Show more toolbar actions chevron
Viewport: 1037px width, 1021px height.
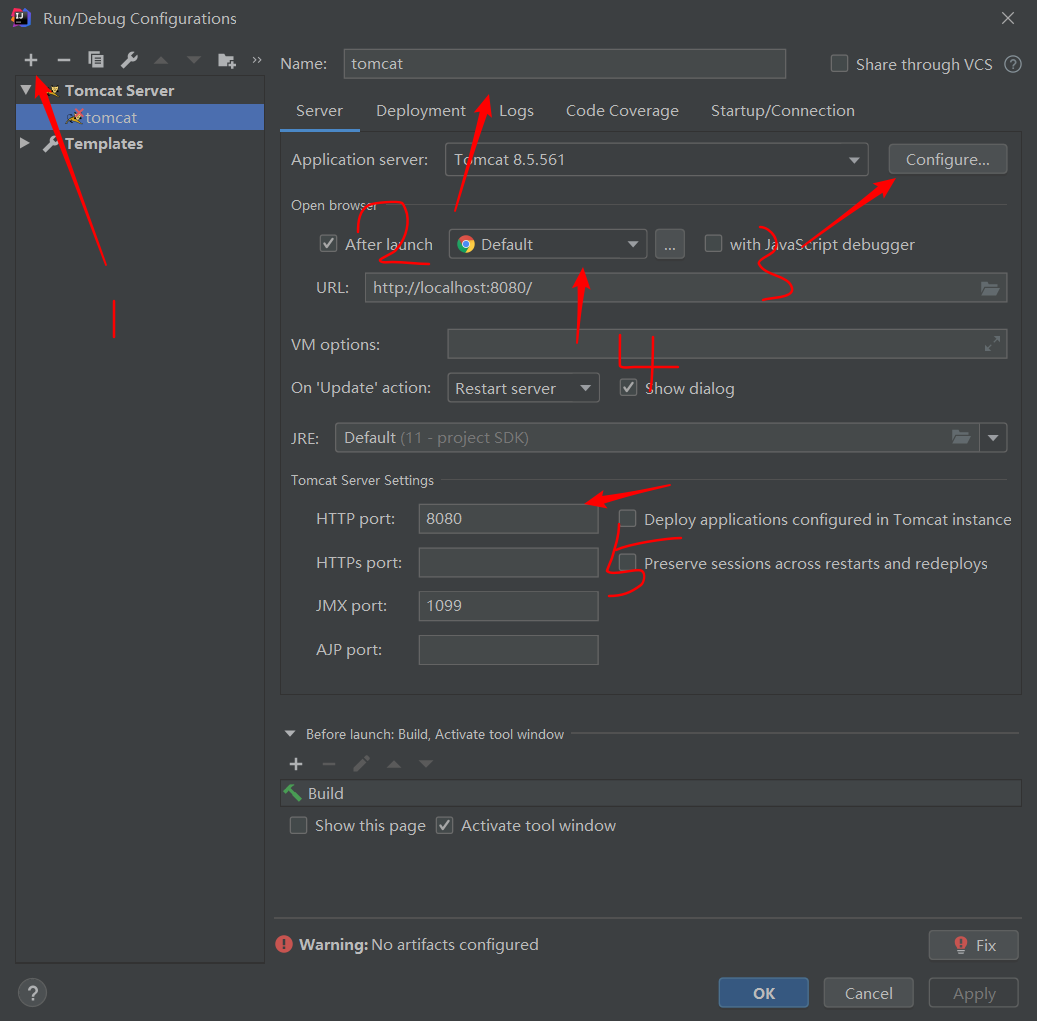pos(257,60)
